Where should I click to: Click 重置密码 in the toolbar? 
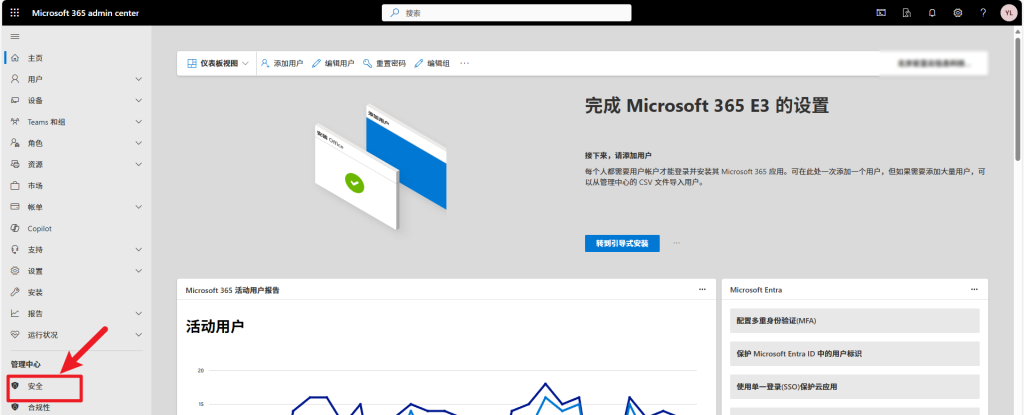(384, 63)
